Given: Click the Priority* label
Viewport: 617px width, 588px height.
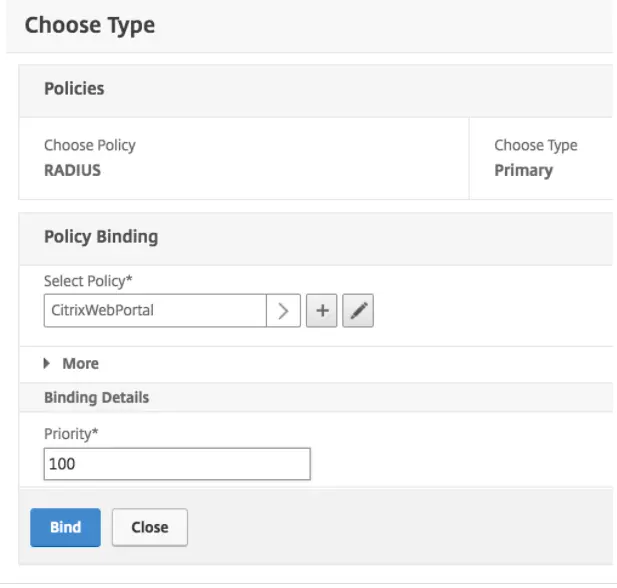Looking at the screenshot, I should pos(71,434).
